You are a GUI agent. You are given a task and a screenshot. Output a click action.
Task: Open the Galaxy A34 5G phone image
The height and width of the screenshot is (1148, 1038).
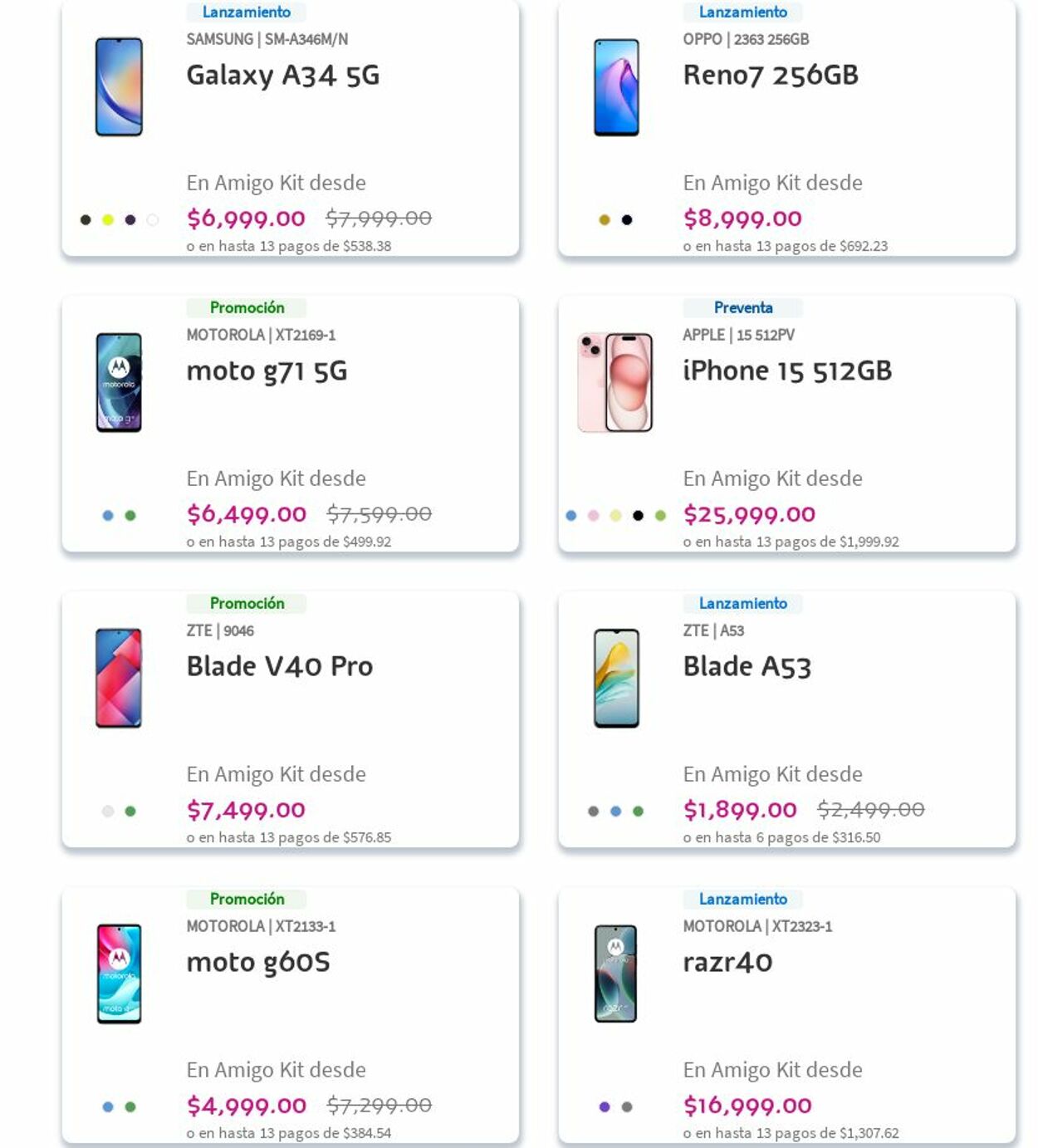pos(119,86)
